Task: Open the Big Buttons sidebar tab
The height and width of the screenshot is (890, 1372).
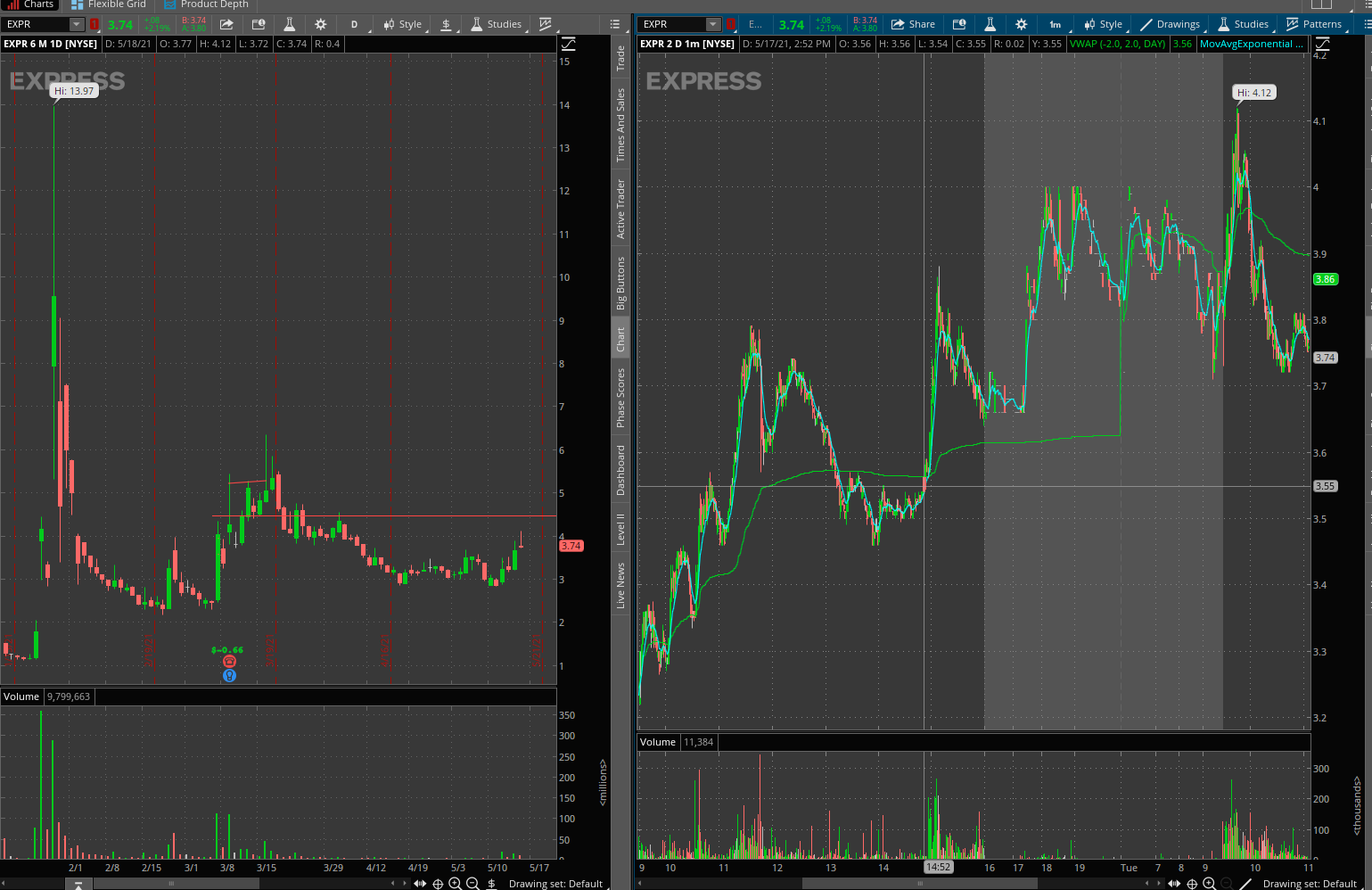Action: pos(620,283)
